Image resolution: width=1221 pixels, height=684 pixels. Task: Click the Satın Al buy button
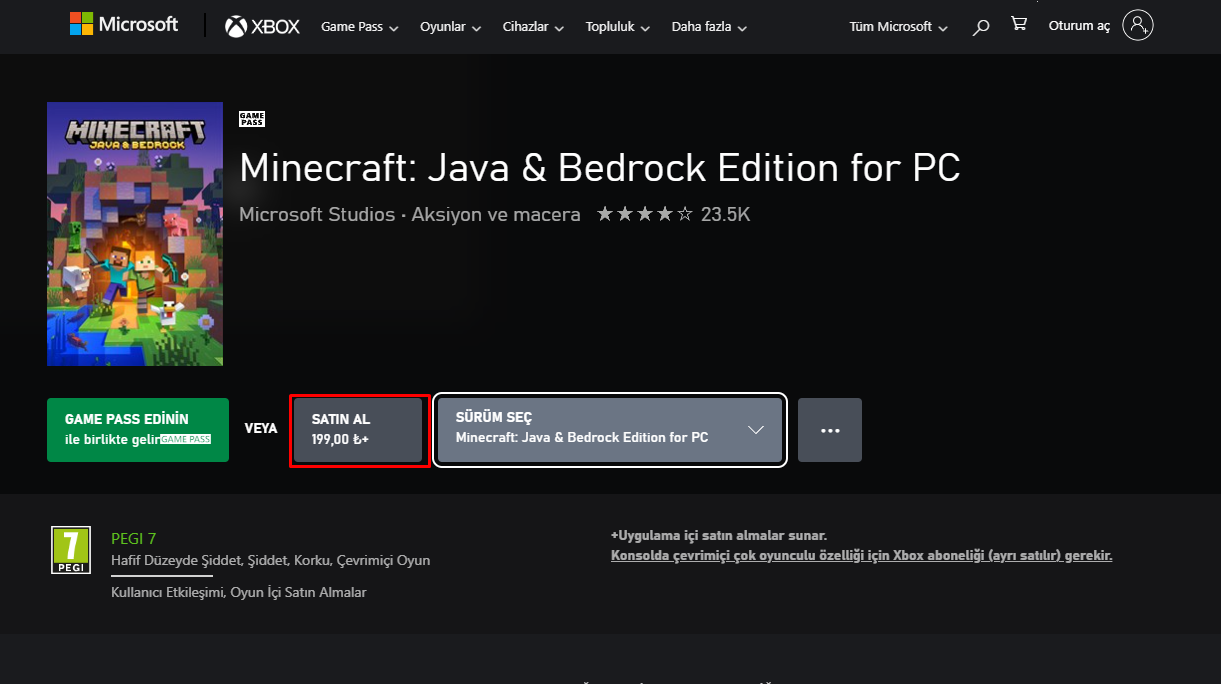click(360, 430)
